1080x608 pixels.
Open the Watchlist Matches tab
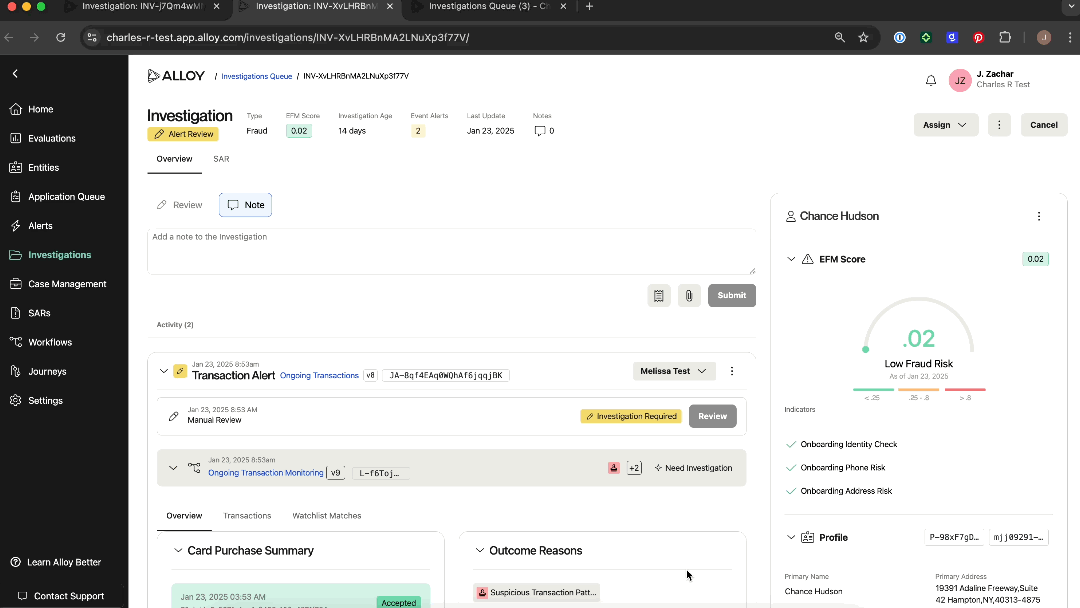(326, 516)
